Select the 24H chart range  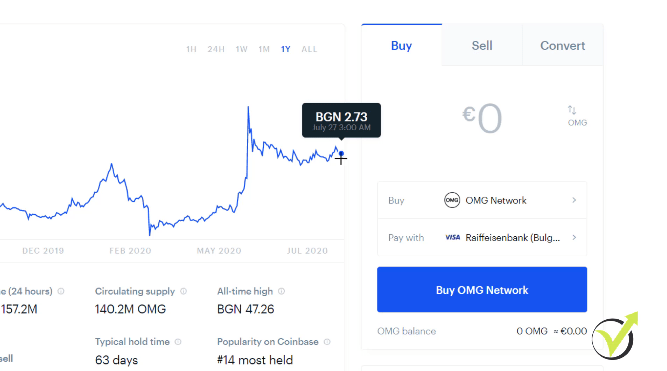[x=216, y=49]
